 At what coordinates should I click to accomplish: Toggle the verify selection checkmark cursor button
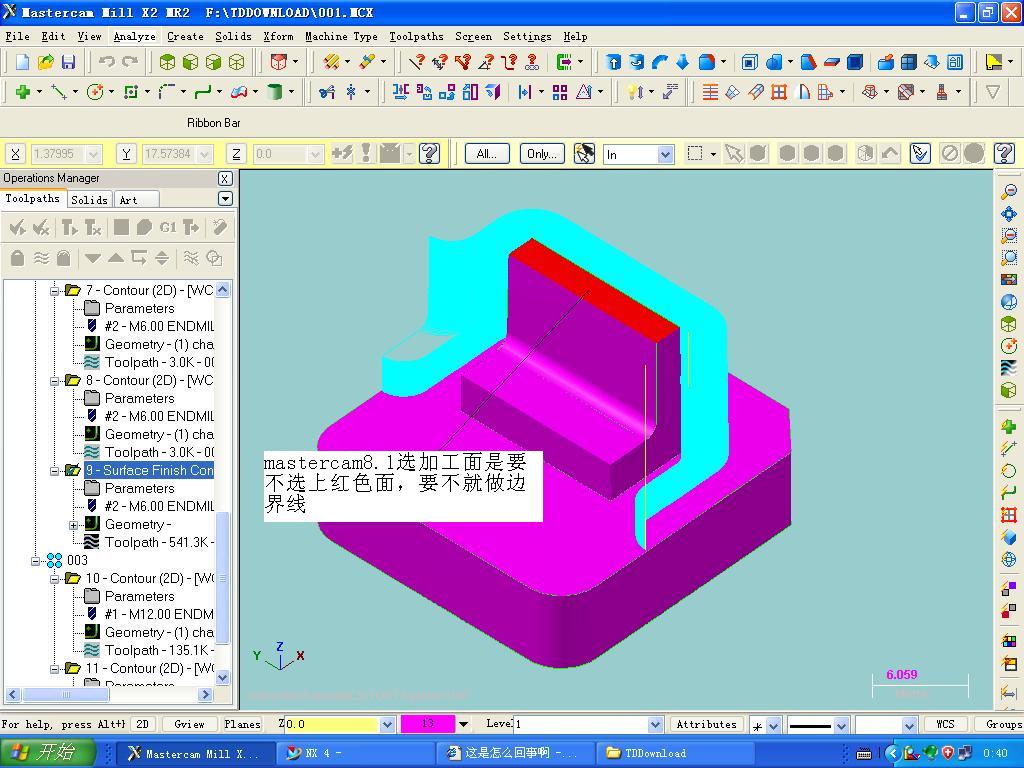pyautogui.click(x=920, y=153)
